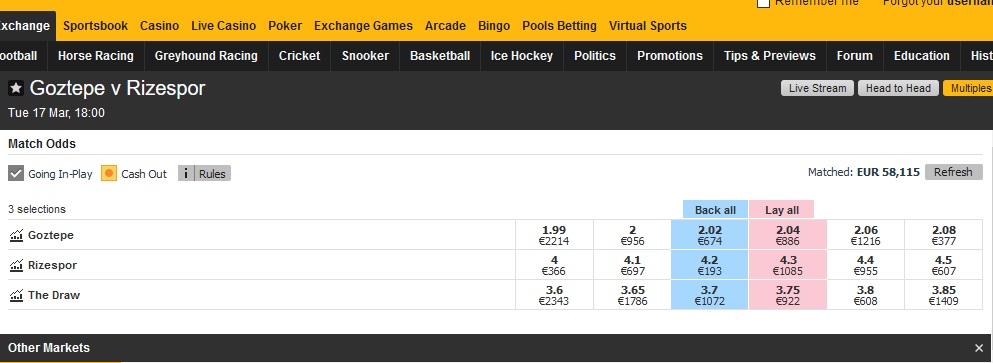993x363 pixels.
Task: Select Tips & Previews in navigation
Action: click(x=769, y=56)
